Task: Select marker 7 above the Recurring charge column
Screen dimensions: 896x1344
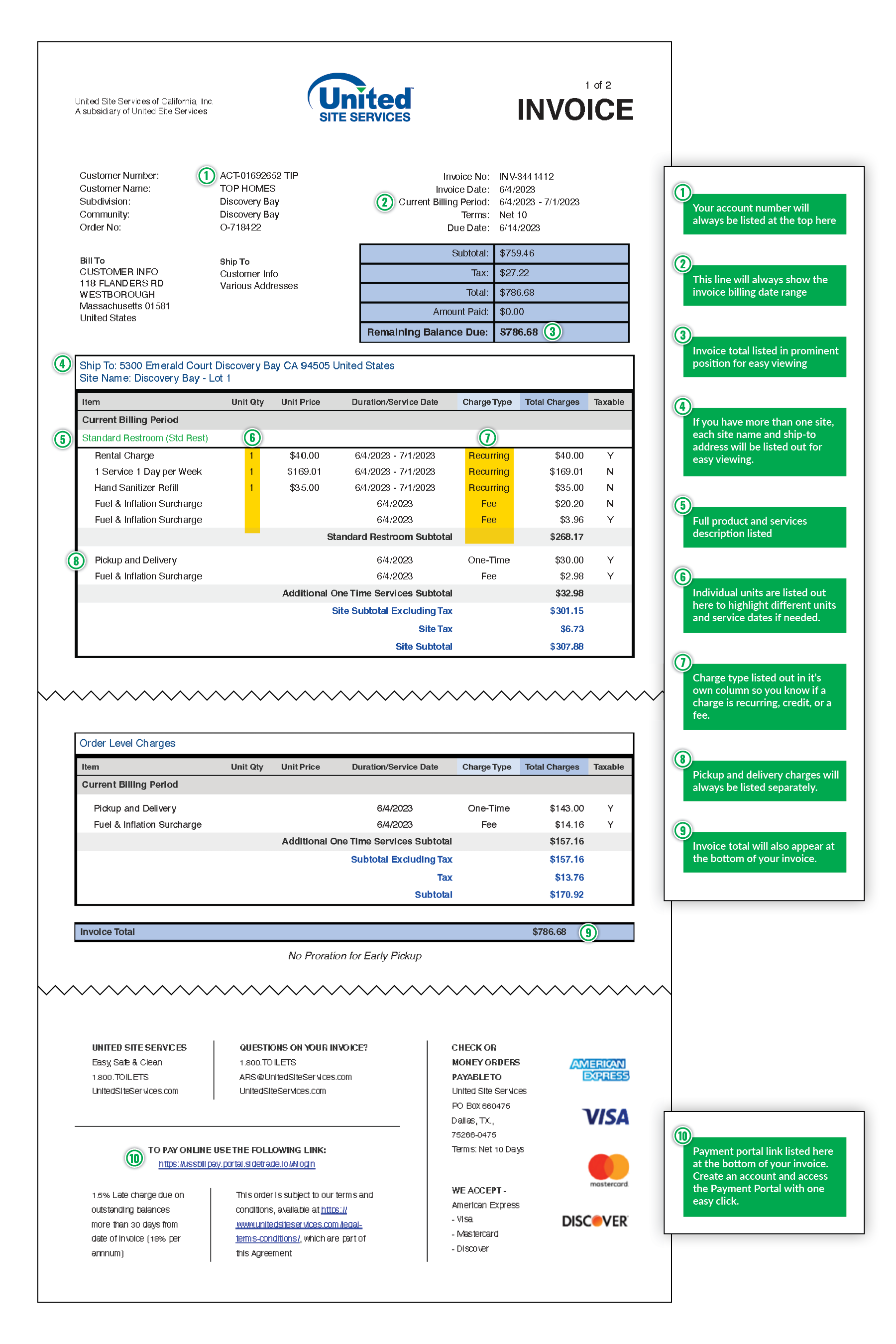Action: click(x=487, y=438)
